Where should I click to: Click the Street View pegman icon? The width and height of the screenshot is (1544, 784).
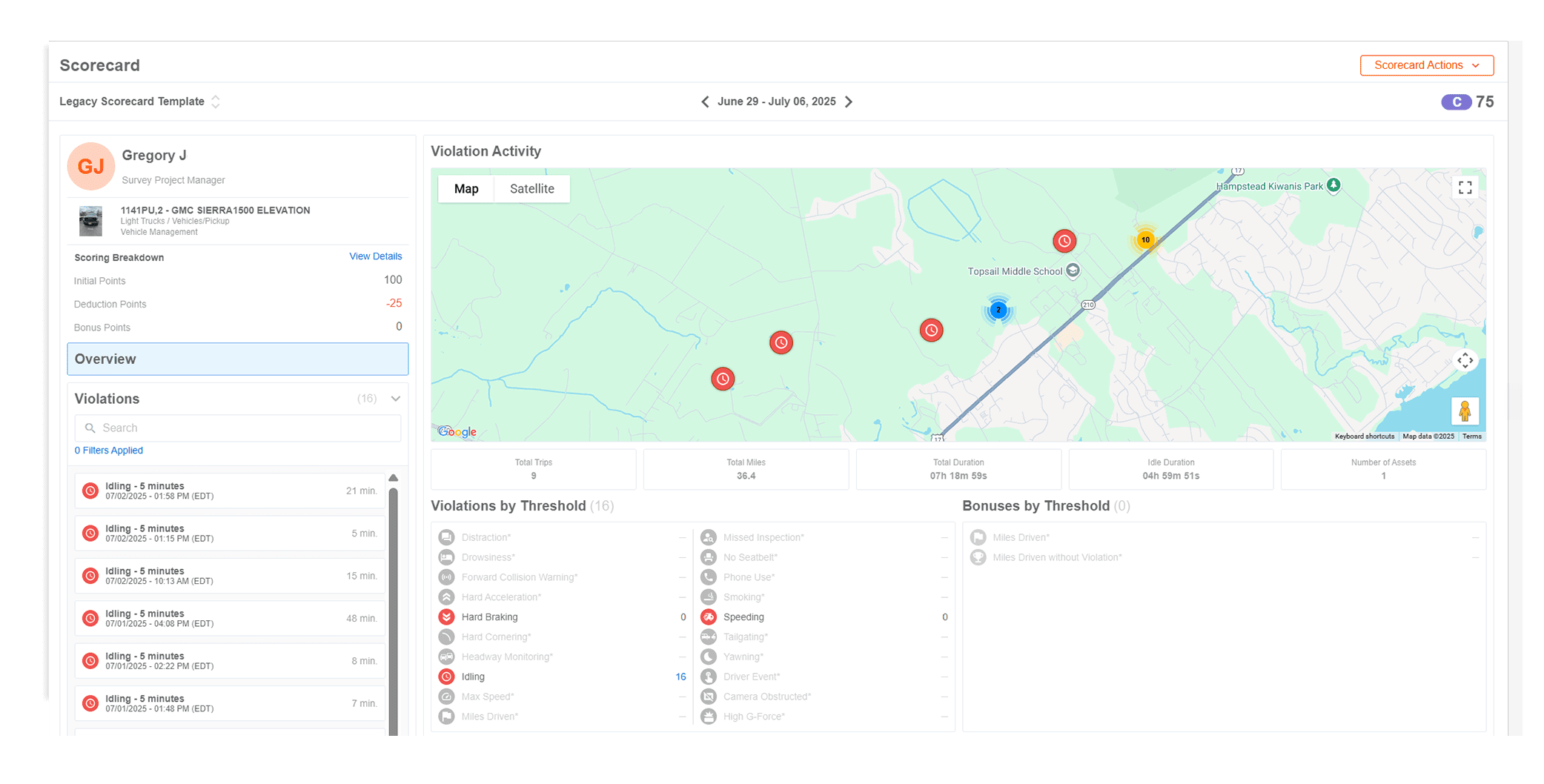click(x=1465, y=411)
